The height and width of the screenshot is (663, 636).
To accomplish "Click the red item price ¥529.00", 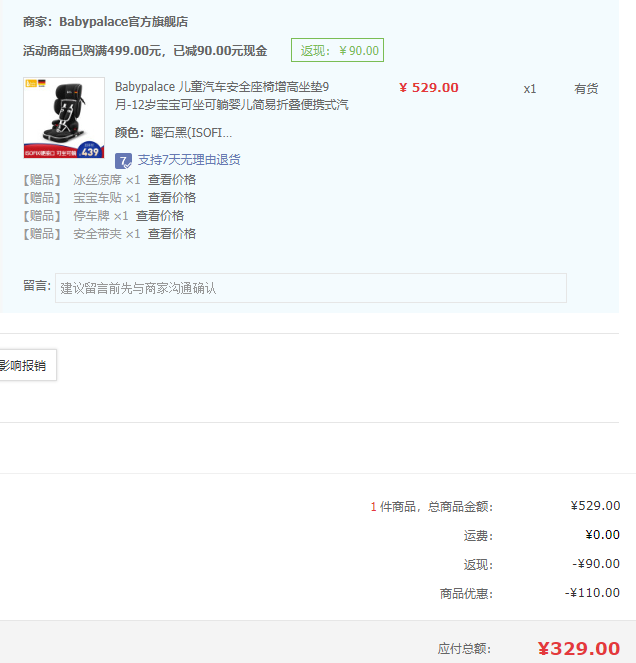I will 429,88.
